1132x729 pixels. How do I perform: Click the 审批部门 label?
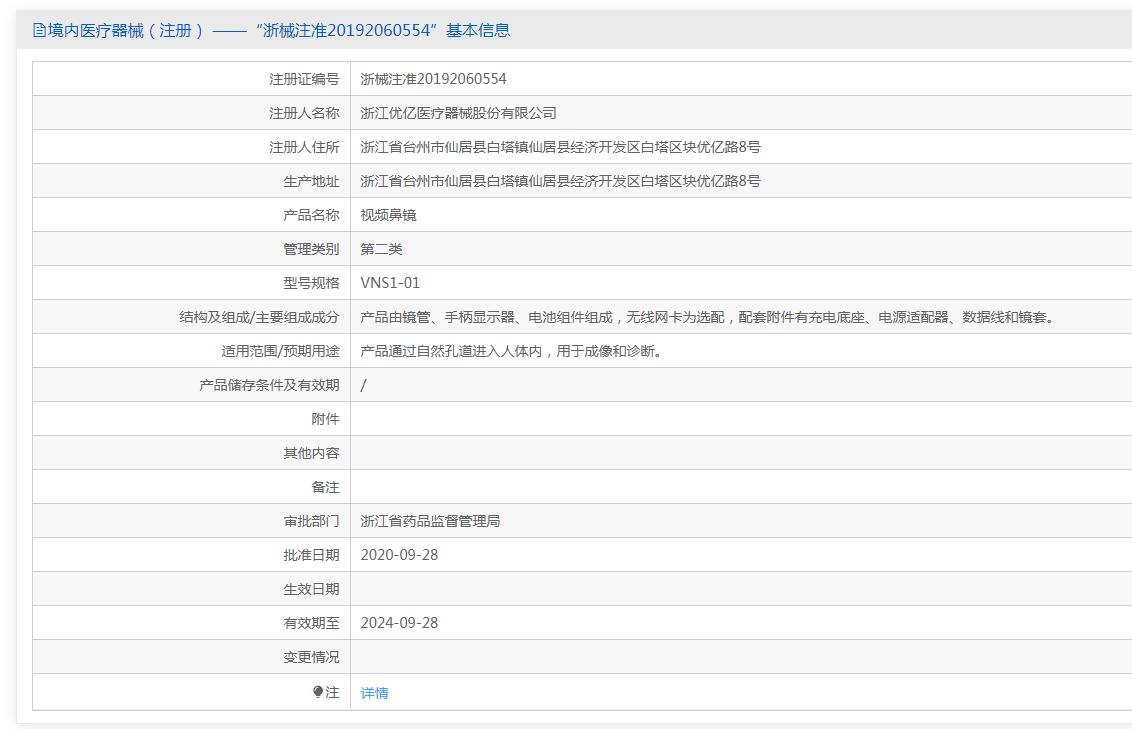311,520
